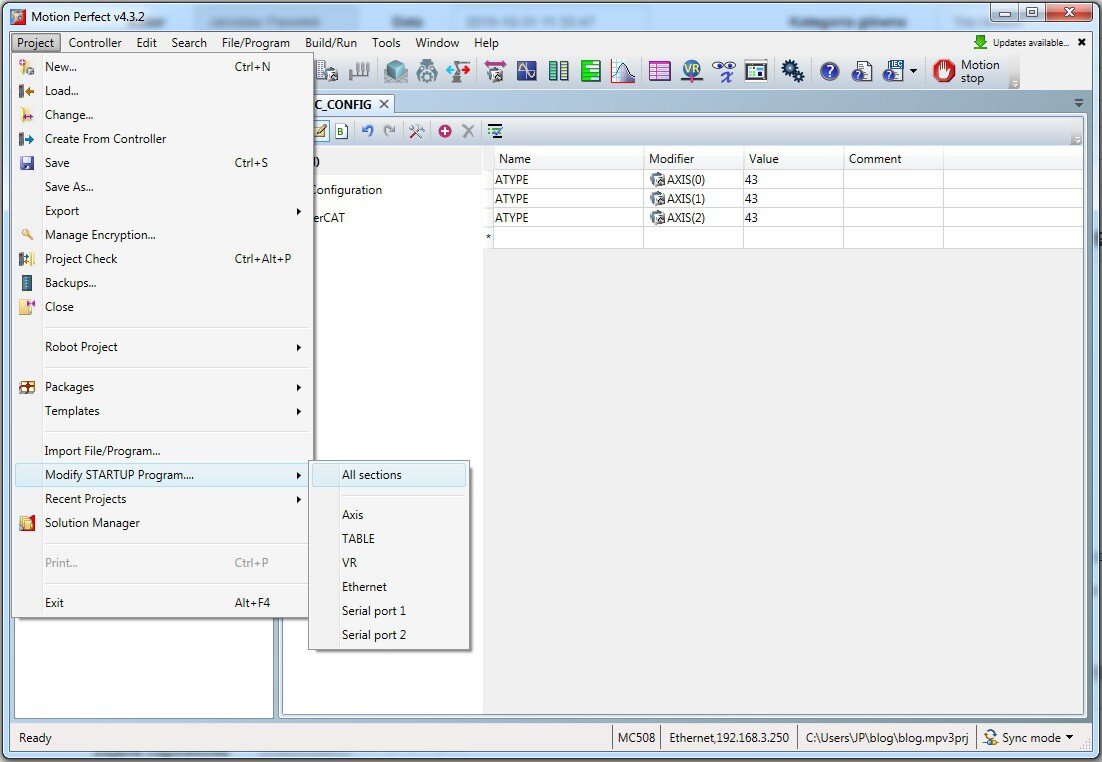This screenshot has width=1102, height=762.
Task: Pick Ethernet in the STARTUP submenu
Action: tap(389, 586)
